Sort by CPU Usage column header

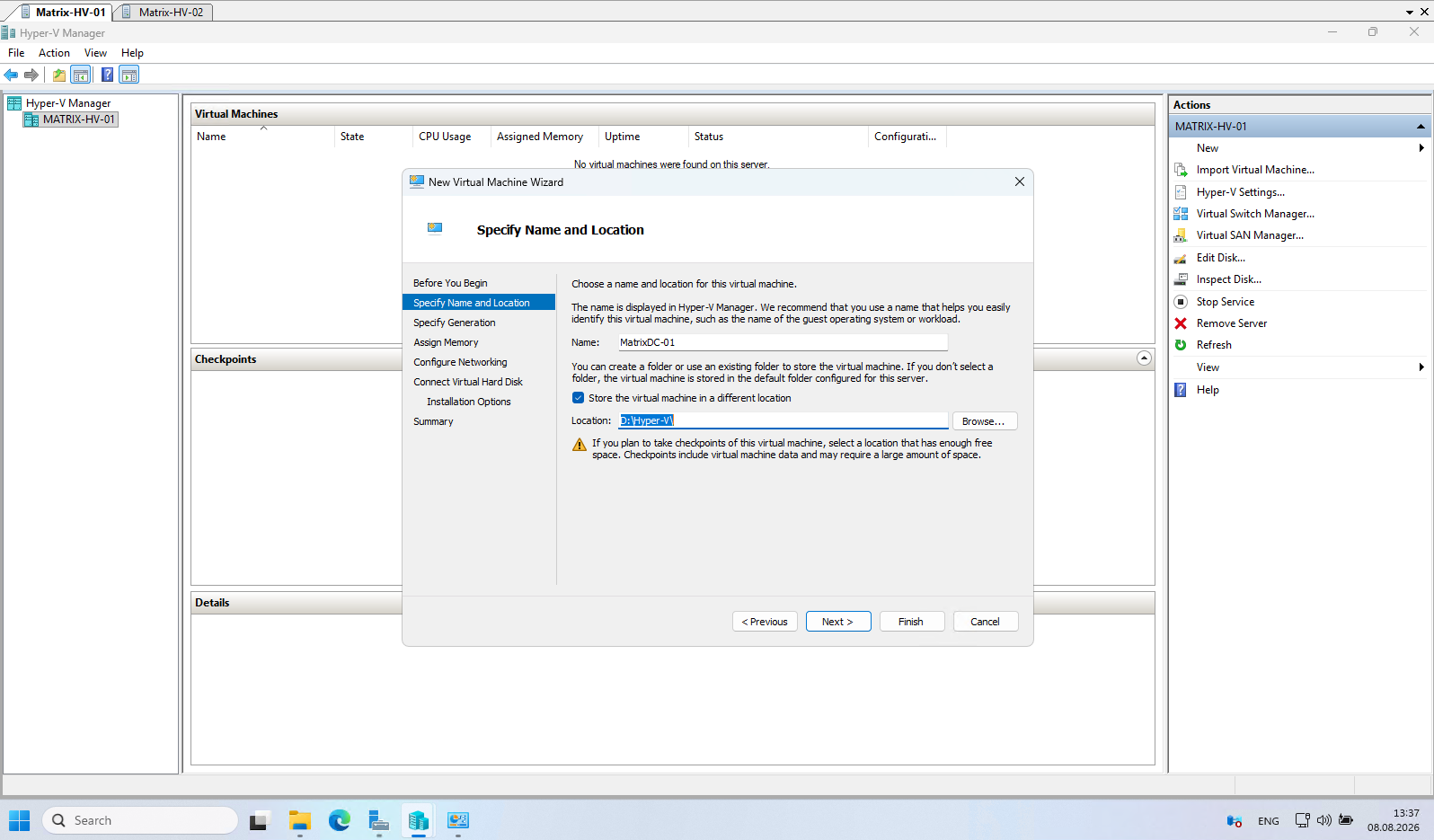tap(452, 137)
